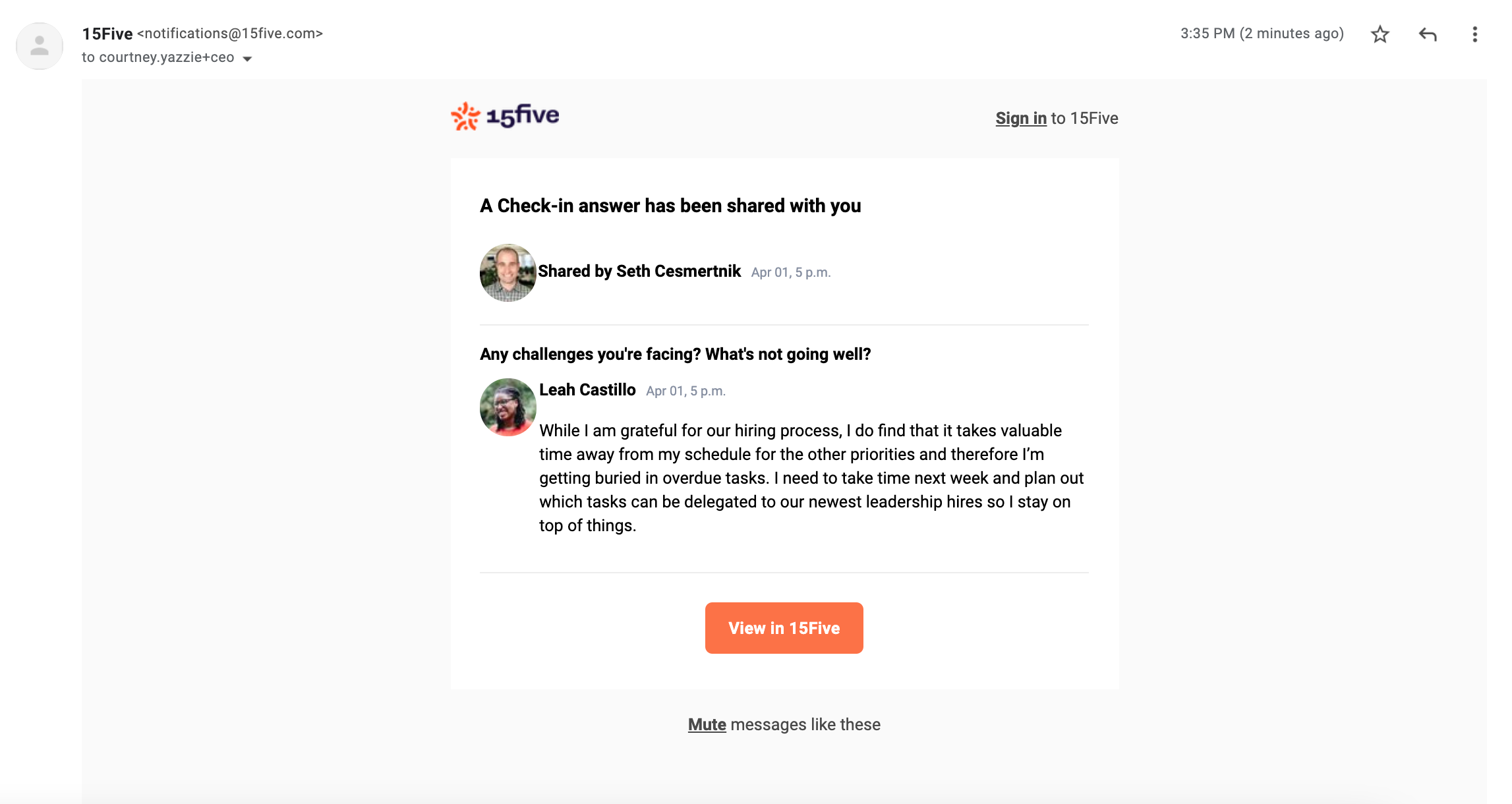
Task: Click Leah's answer paragraph about hiring
Action: click(x=811, y=478)
